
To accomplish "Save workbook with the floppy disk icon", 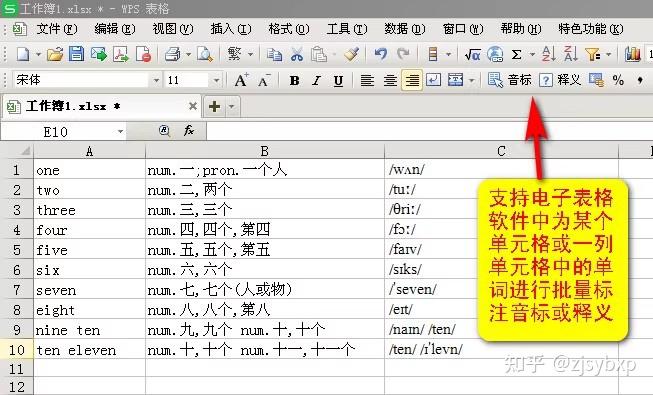I will [77, 54].
